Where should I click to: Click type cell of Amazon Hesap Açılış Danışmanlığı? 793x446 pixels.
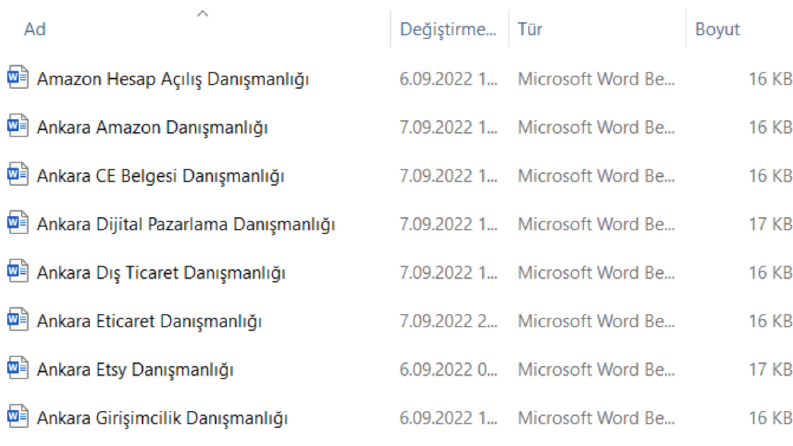[x=596, y=79]
